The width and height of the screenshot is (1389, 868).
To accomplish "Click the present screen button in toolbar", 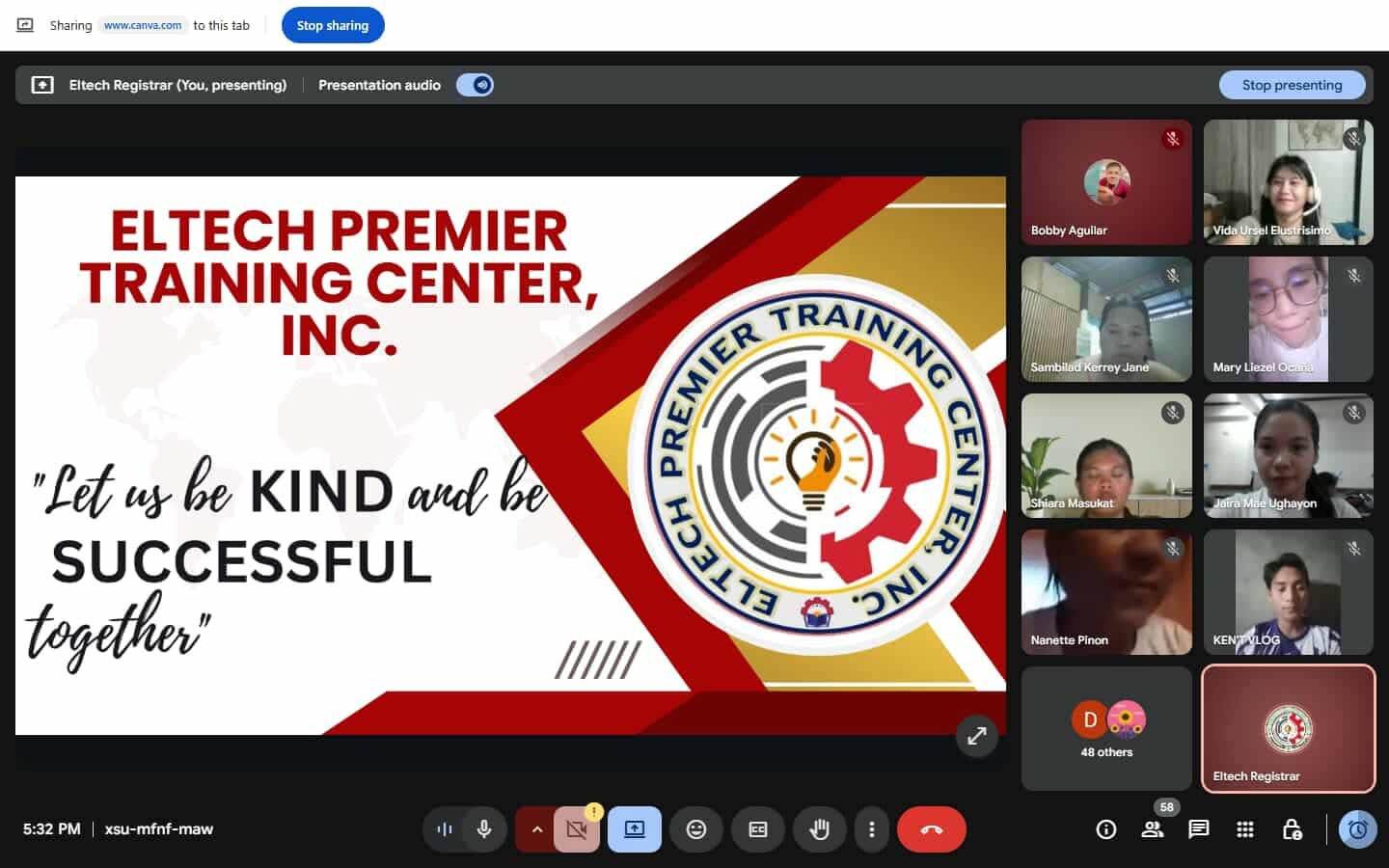I will pyautogui.click(x=635, y=829).
